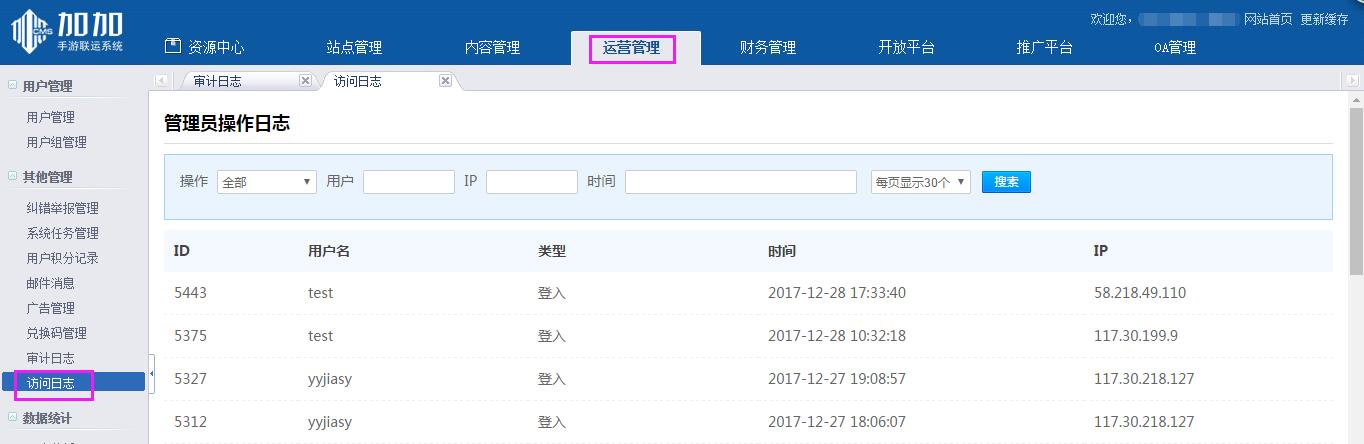Viewport: 1364px width, 444px height.
Task: Open the 操作 type dropdown
Action: tap(266, 182)
